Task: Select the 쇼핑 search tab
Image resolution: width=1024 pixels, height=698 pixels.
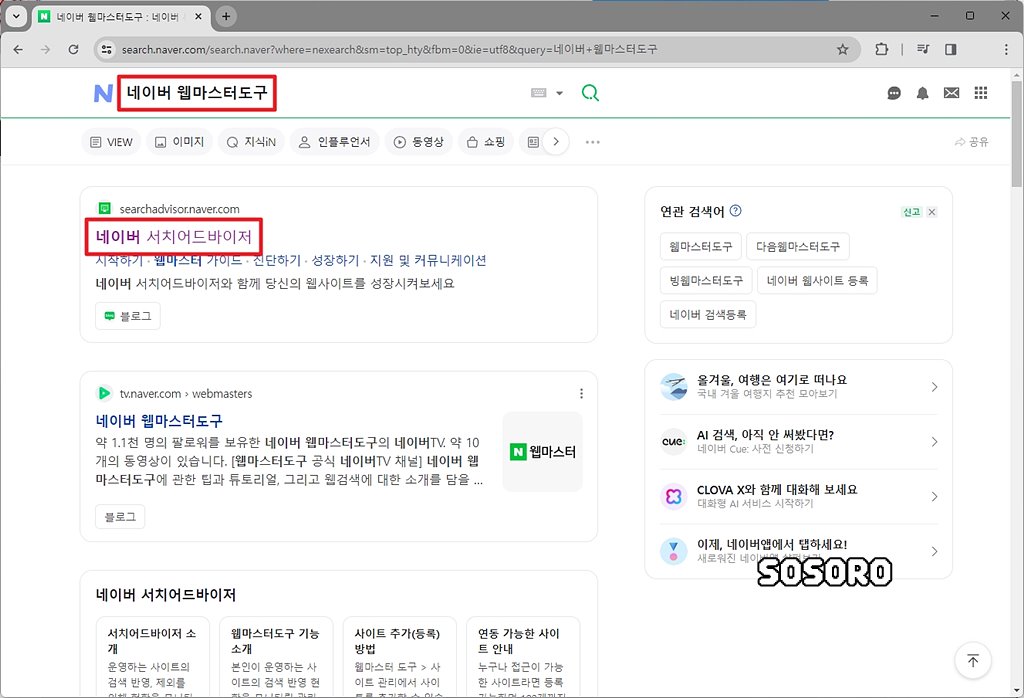Action: pos(486,142)
